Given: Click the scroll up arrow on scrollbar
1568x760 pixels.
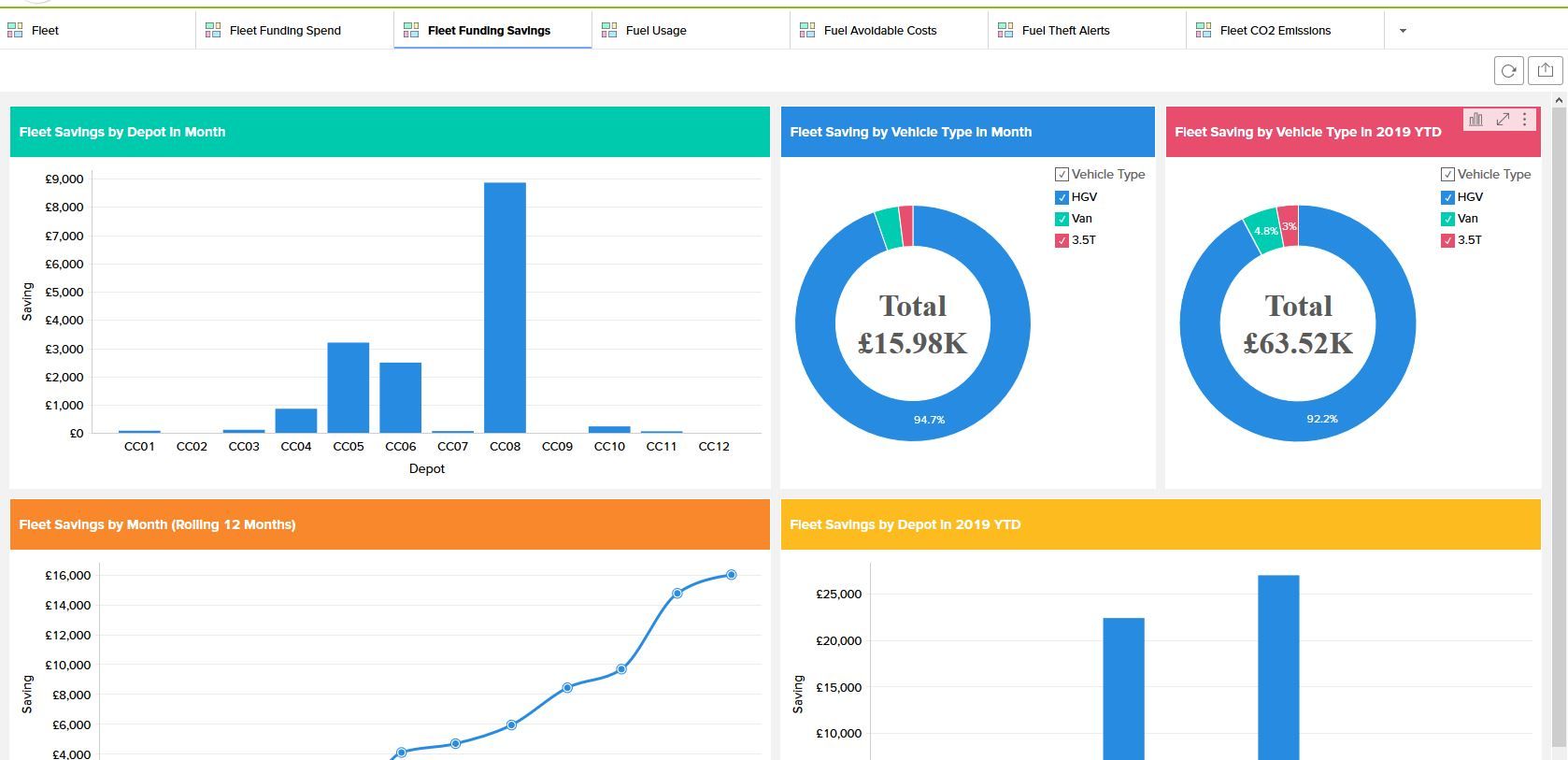Looking at the screenshot, I should pos(1558,100).
